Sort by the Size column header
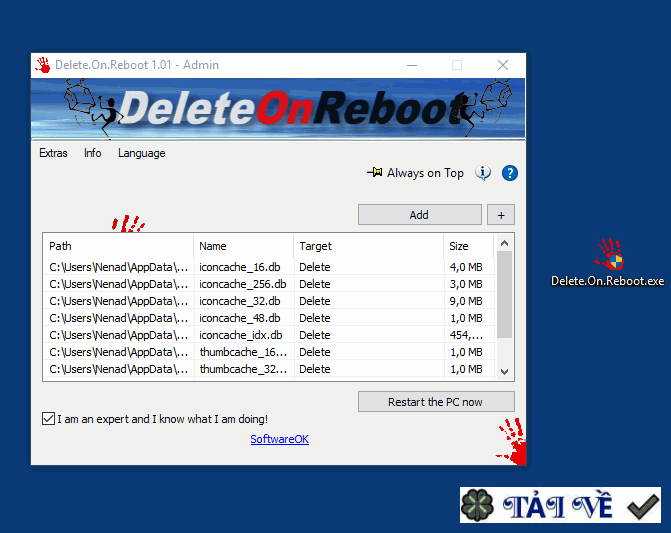 tap(469, 246)
